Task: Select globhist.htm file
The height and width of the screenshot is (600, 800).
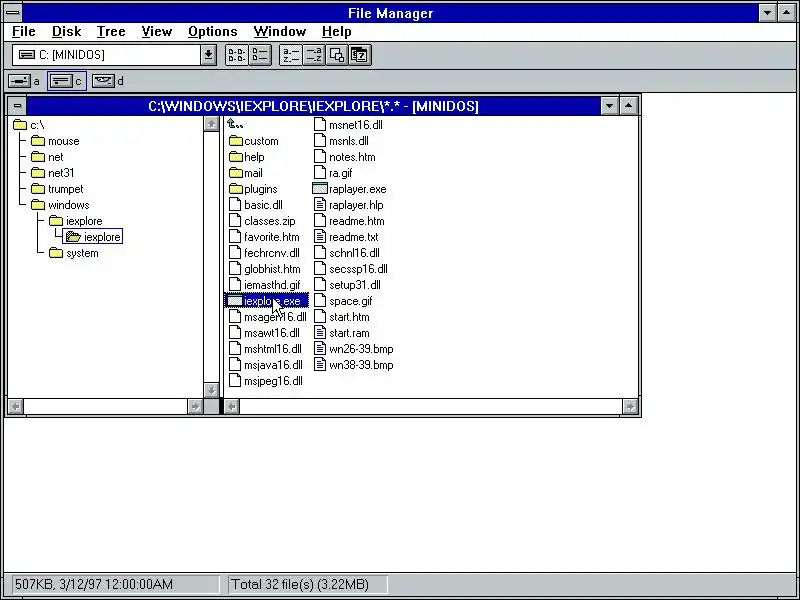Action: coord(265,269)
